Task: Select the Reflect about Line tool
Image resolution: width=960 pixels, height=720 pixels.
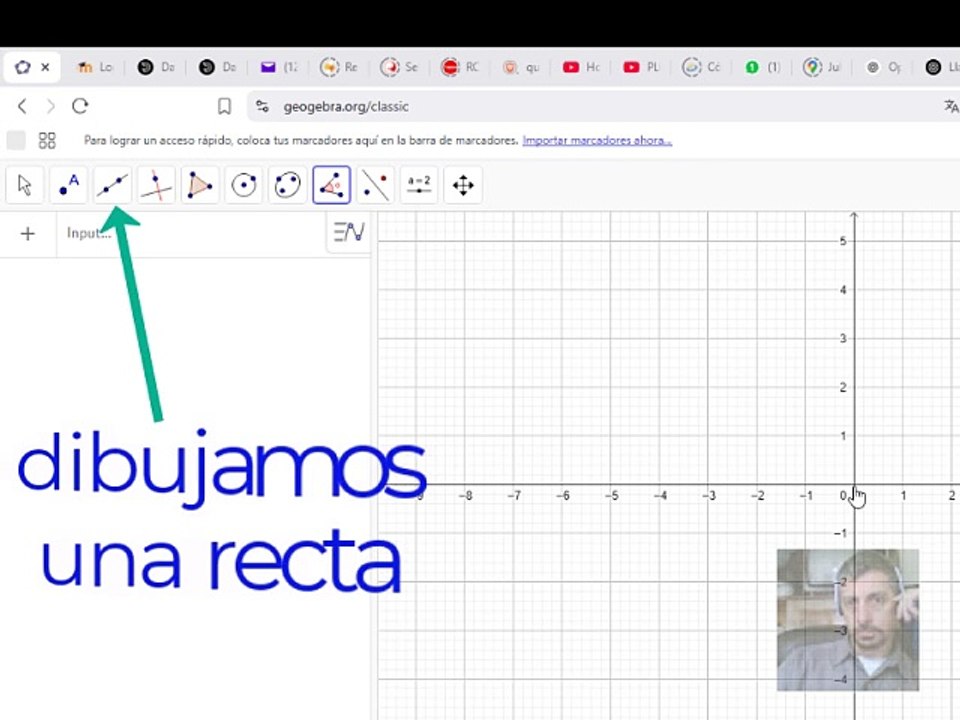Action: tap(375, 185)
